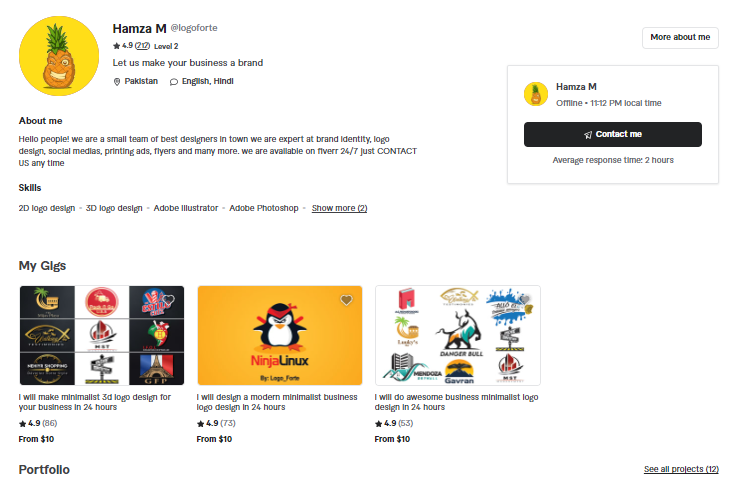Open NinjaLinux gig thumbnail
This screenshot has height=483, width=732.
(x=280, y=336)
